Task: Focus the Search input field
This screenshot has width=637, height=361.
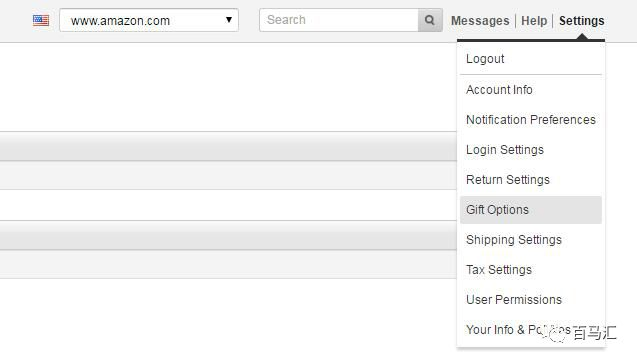Action: pos(339,20)
